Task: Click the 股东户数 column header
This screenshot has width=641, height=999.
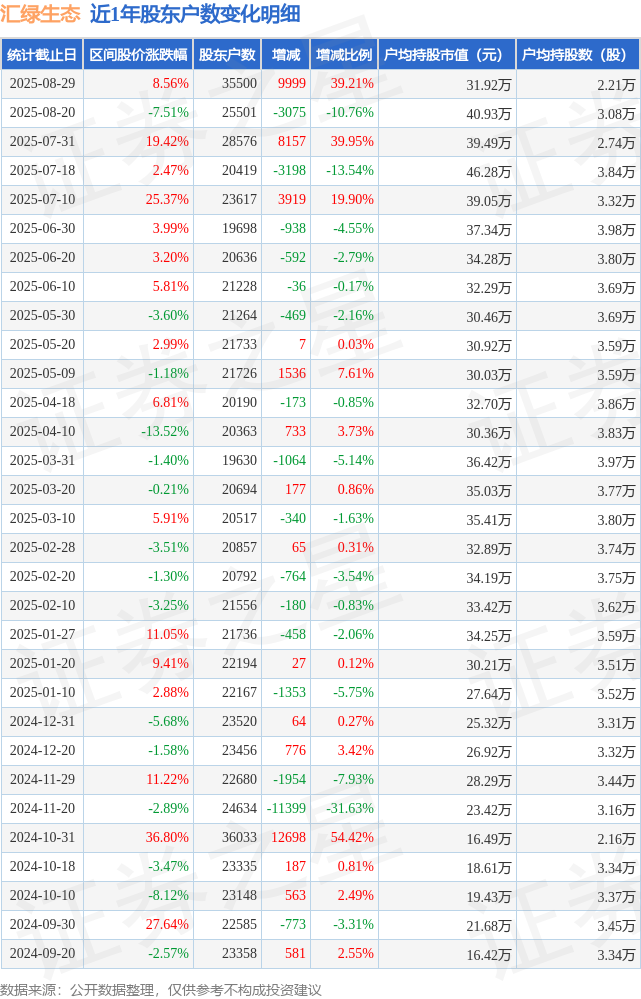Action: coord(227,55)
